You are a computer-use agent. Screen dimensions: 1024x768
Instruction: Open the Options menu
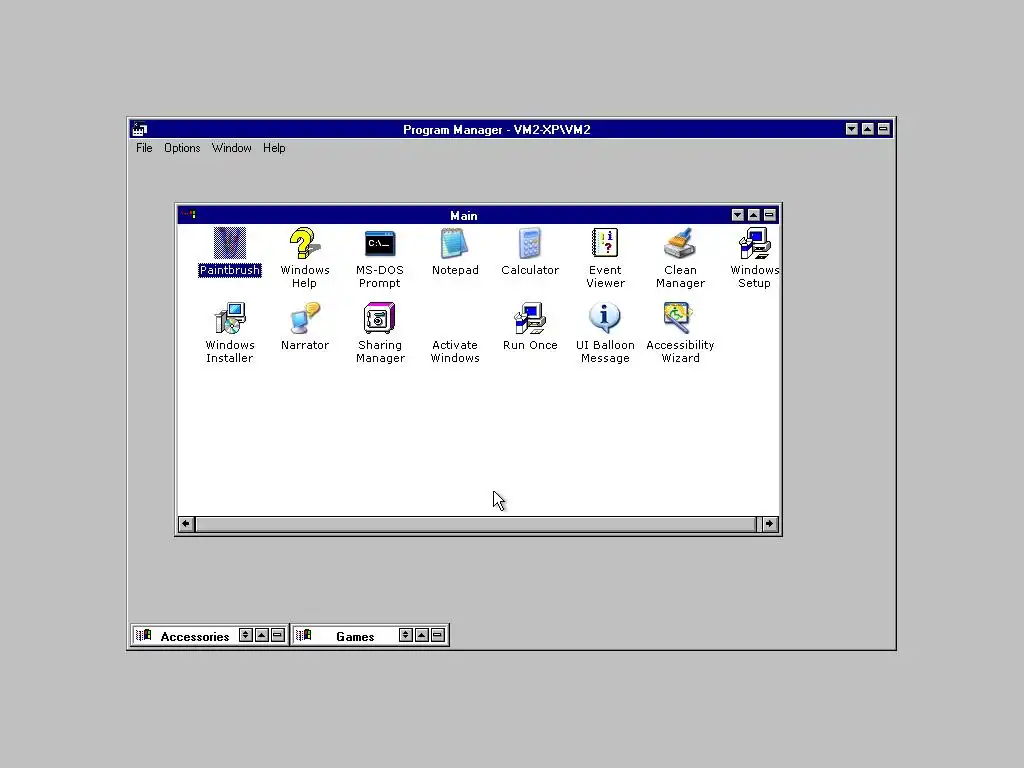[x=182, y=148]
